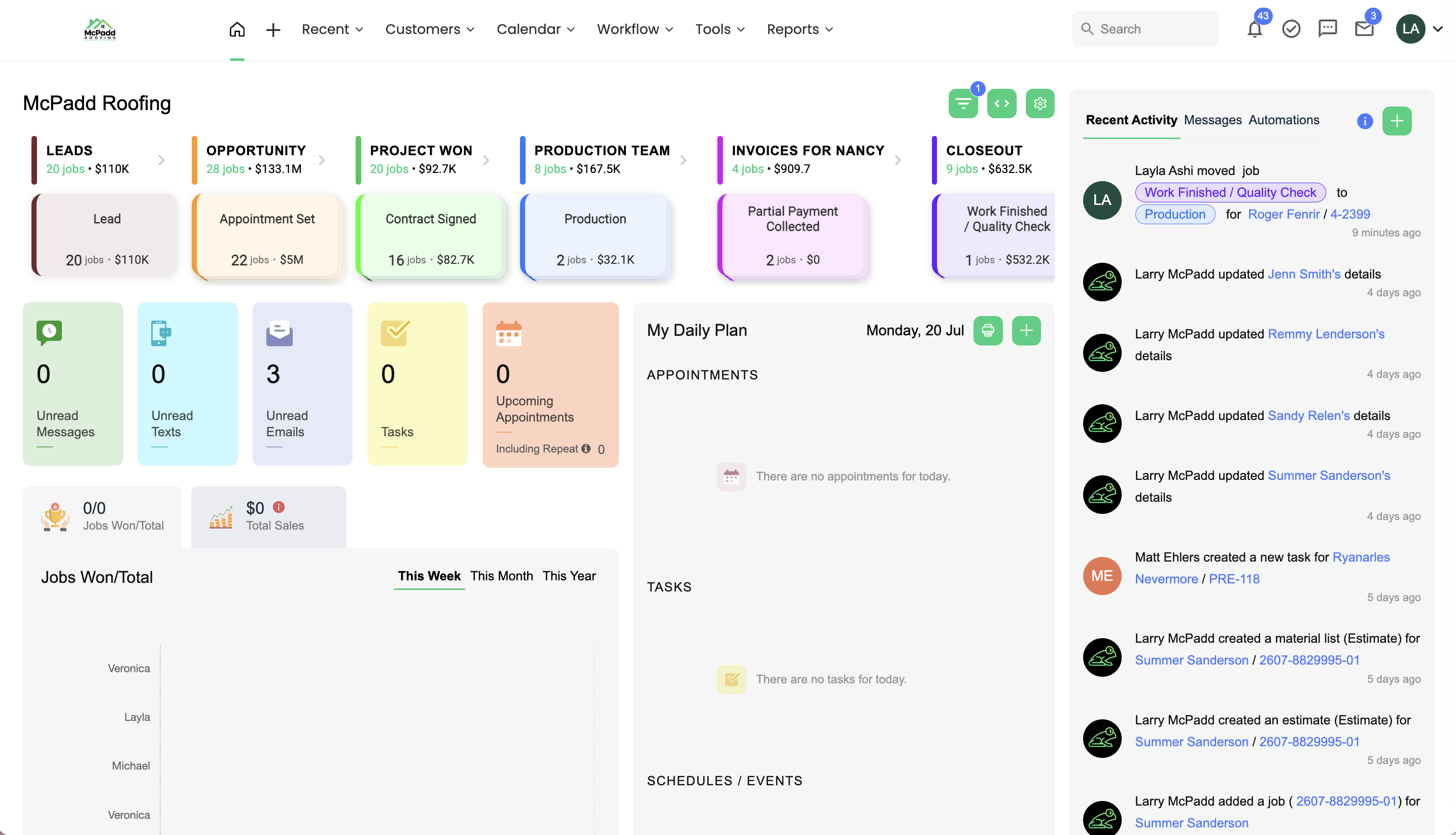Open the LA user avatar menu
Image resolution: width=1456 pixels, height=835 pixels.
coord(1410,29)
